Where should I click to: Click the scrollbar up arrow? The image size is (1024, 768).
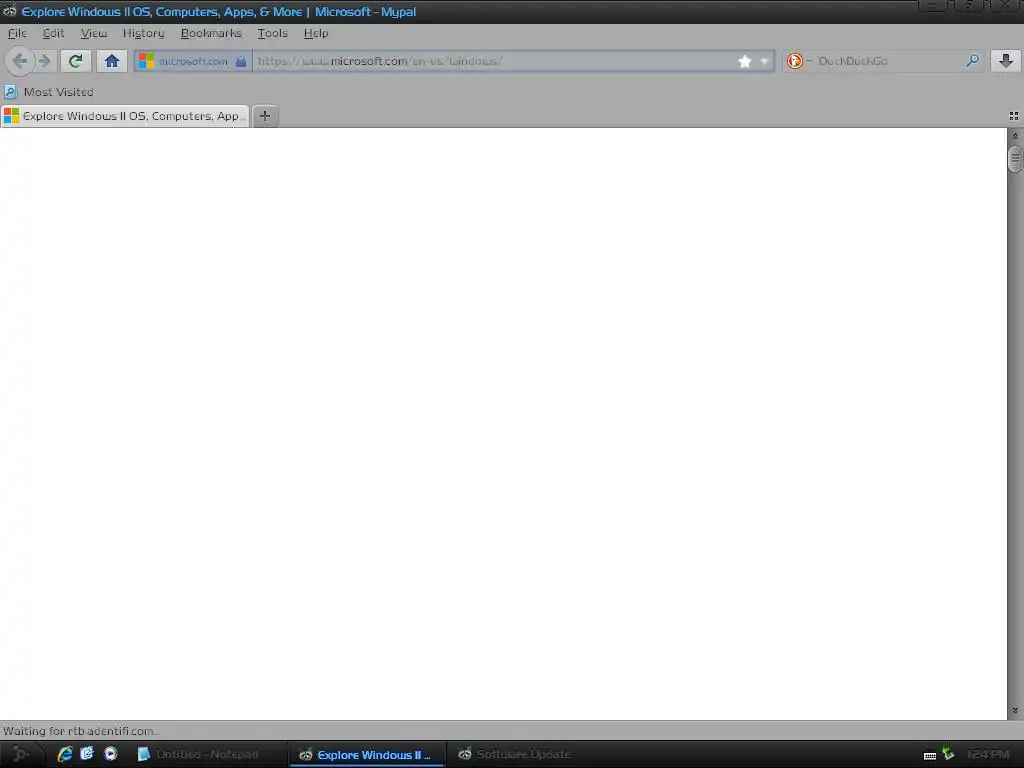pyautogui.click(x=1015, y=136)
